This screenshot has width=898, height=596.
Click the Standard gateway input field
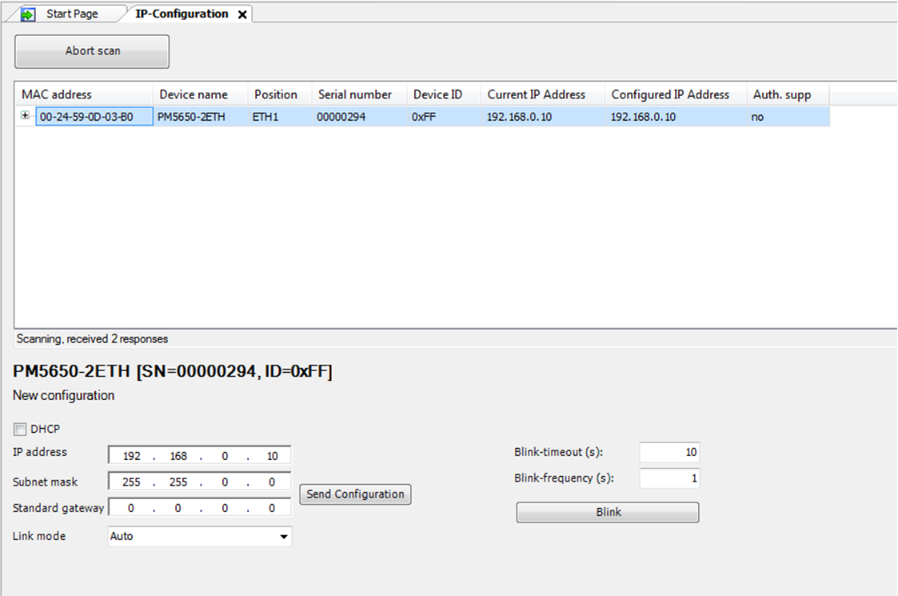click(x=199, y=508)
